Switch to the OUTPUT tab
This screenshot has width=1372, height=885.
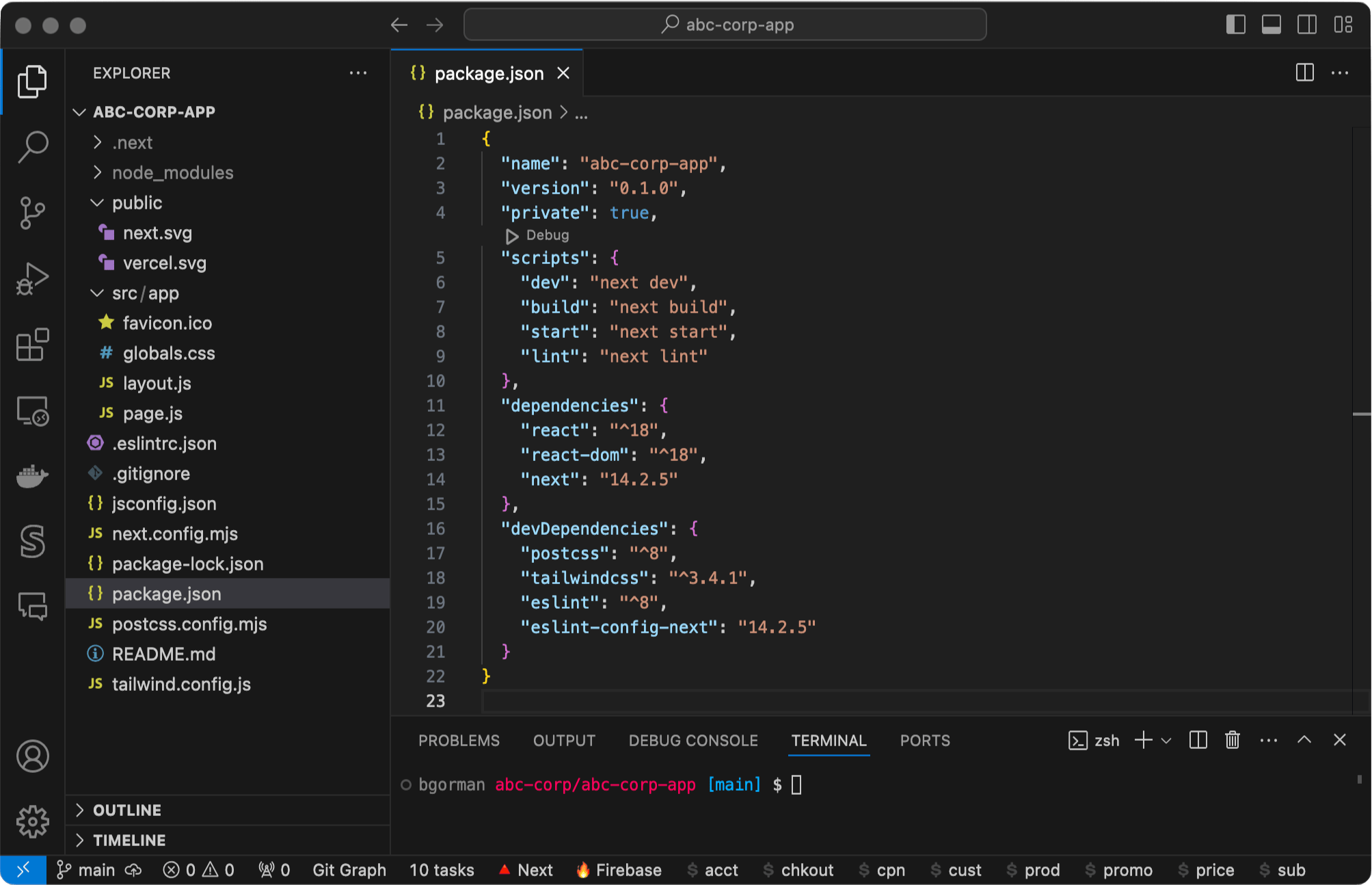tap(564, 741)
